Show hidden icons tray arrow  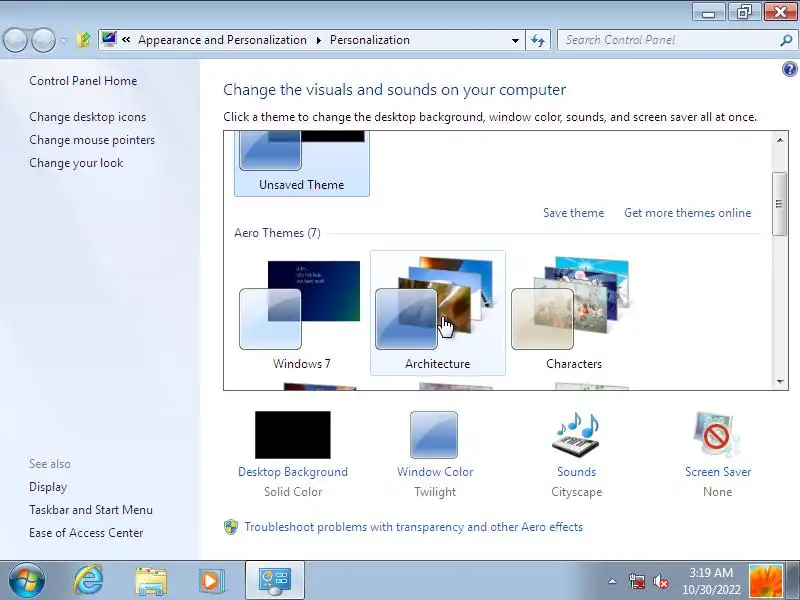point(612,581)
